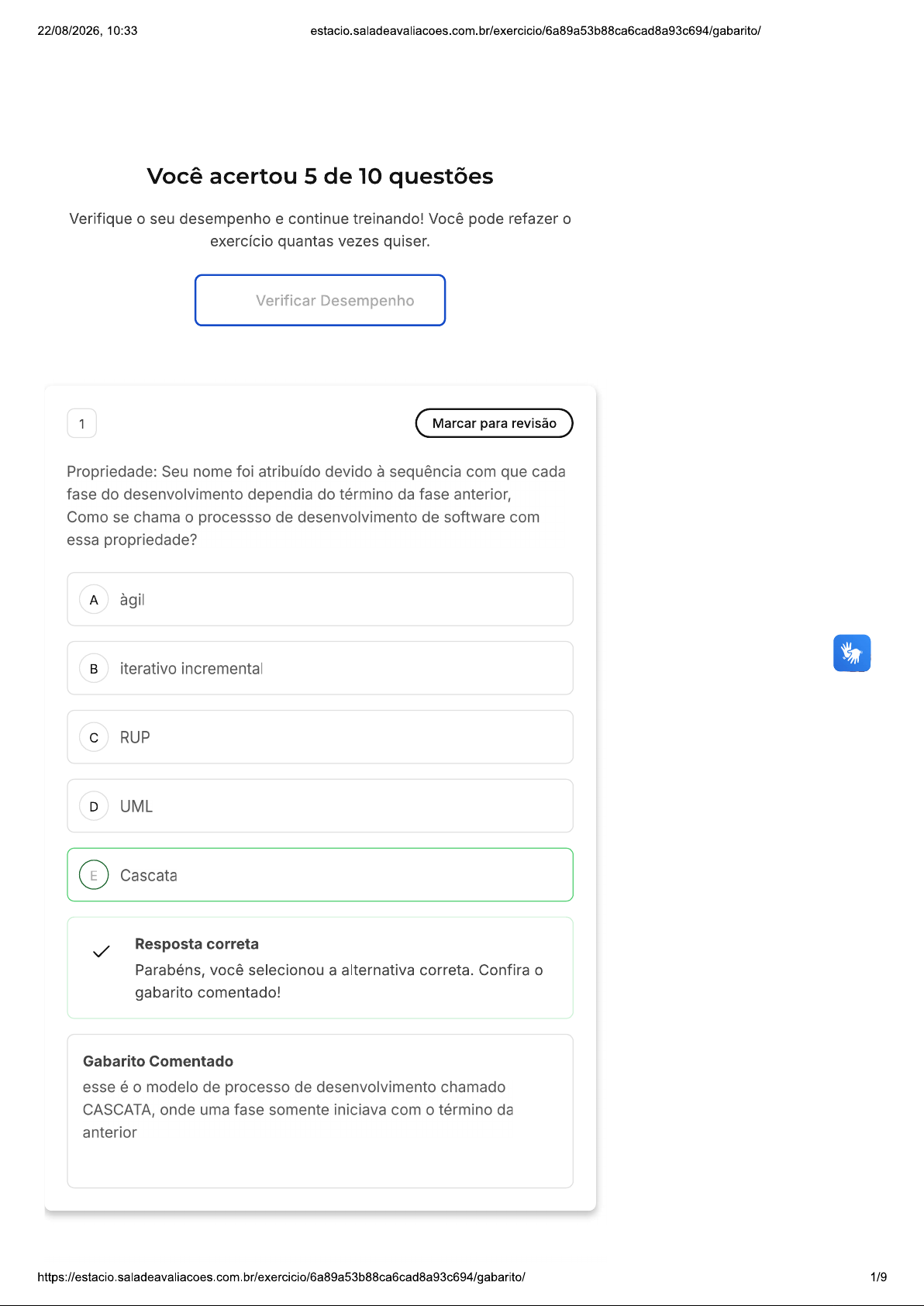This screenshot has height=1306, width=924.
Task: Click the page URL in the header
Action: [536, 31]
